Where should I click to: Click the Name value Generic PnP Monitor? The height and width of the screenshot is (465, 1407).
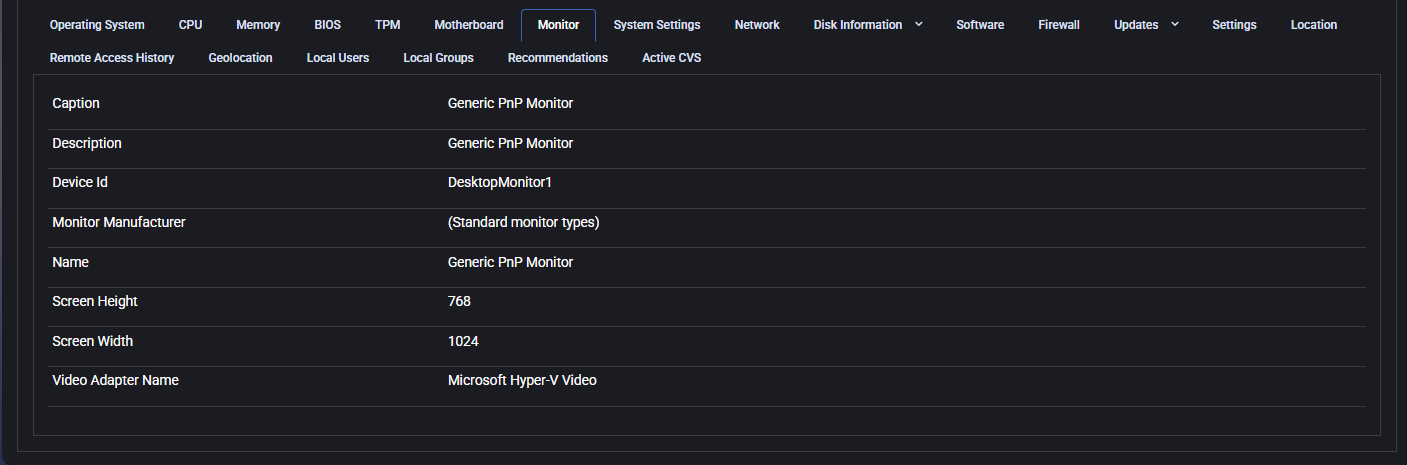[510, 262]
